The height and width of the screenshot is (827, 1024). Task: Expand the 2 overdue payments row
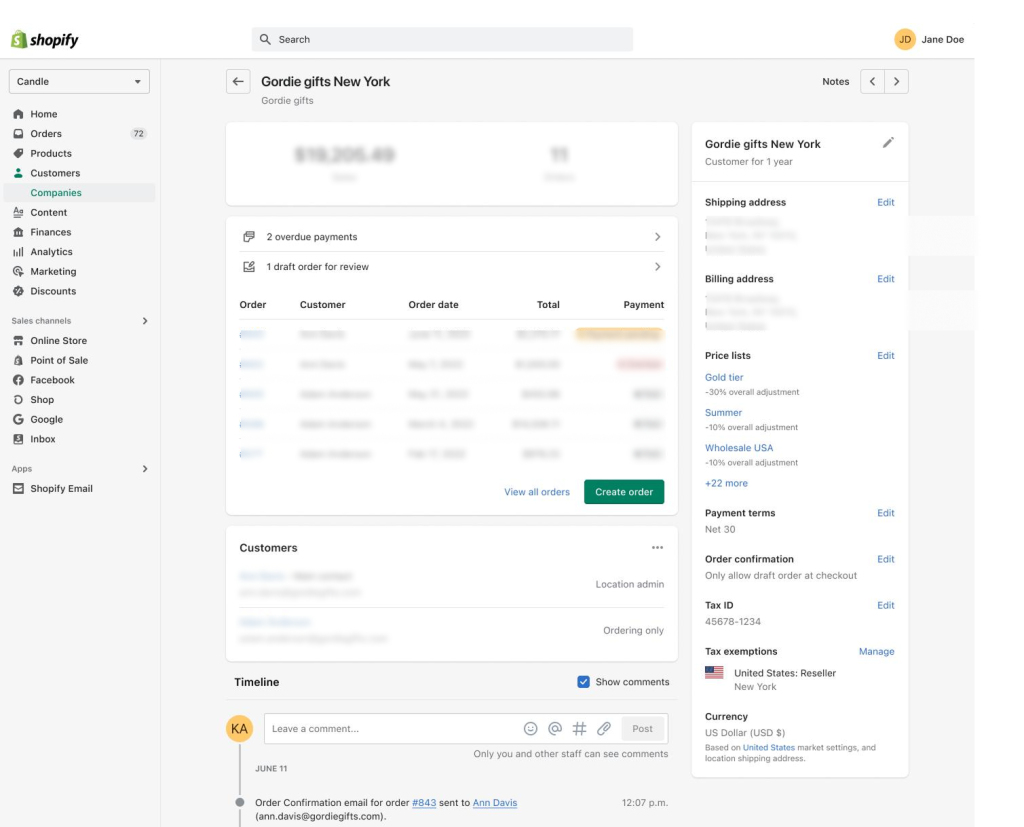coord(452,237)
